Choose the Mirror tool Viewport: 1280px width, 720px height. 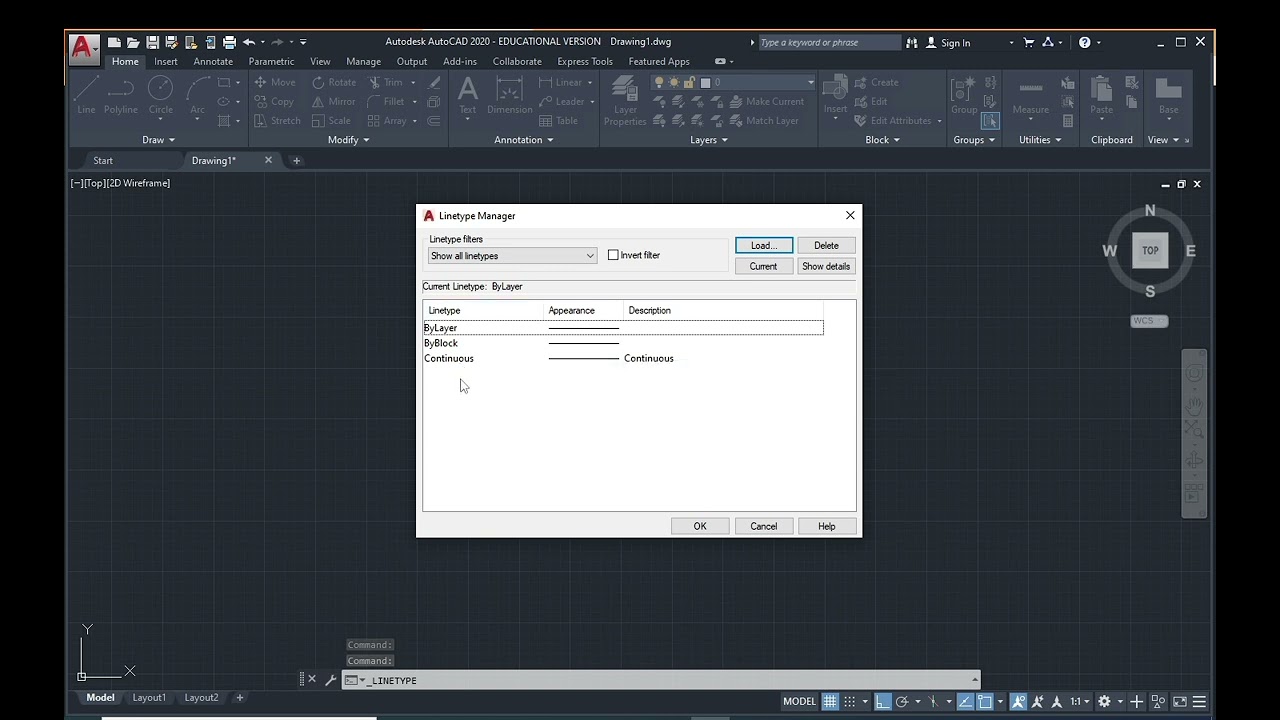click(333, 101)
